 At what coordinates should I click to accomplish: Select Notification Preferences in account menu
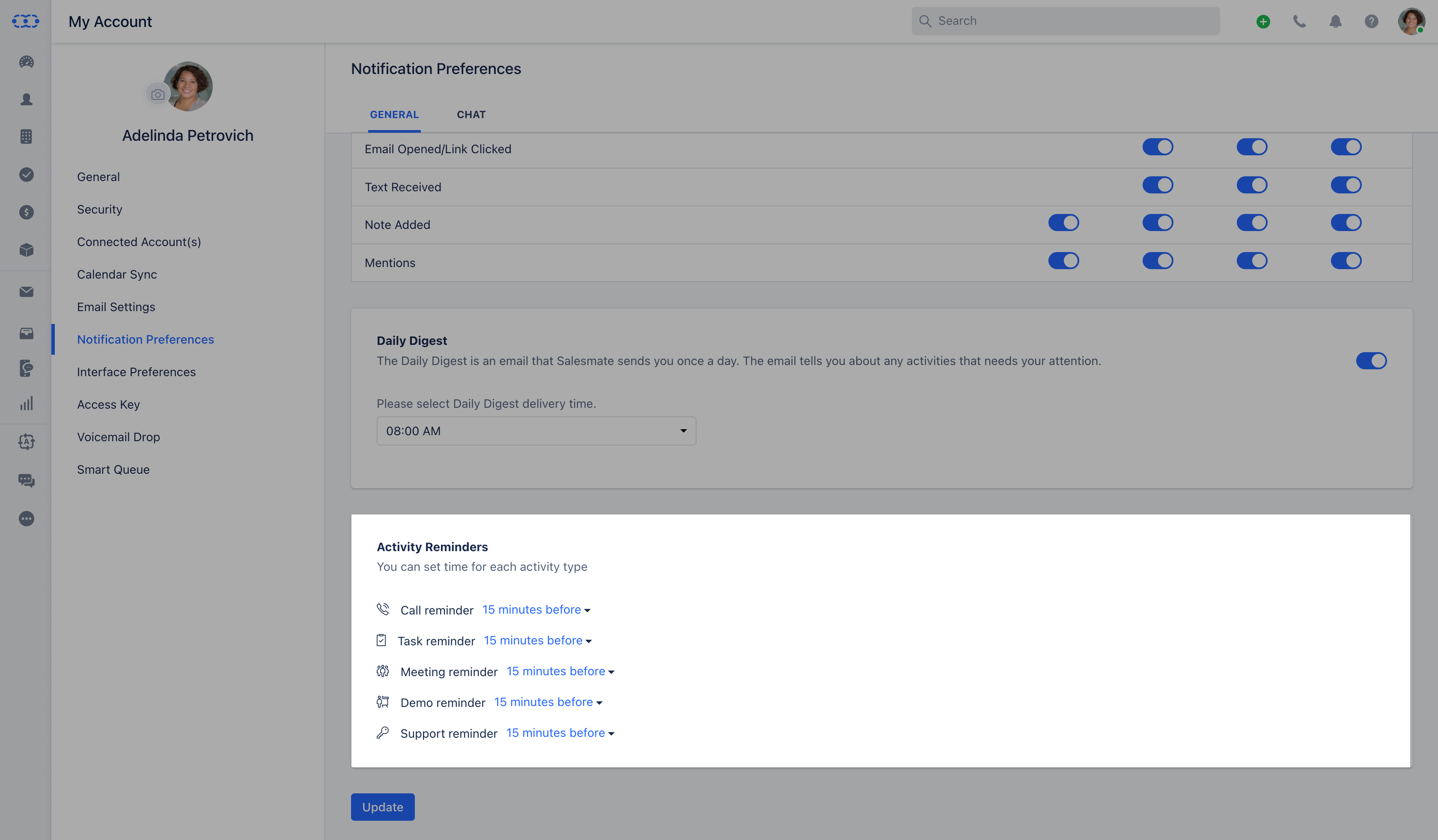146,339
